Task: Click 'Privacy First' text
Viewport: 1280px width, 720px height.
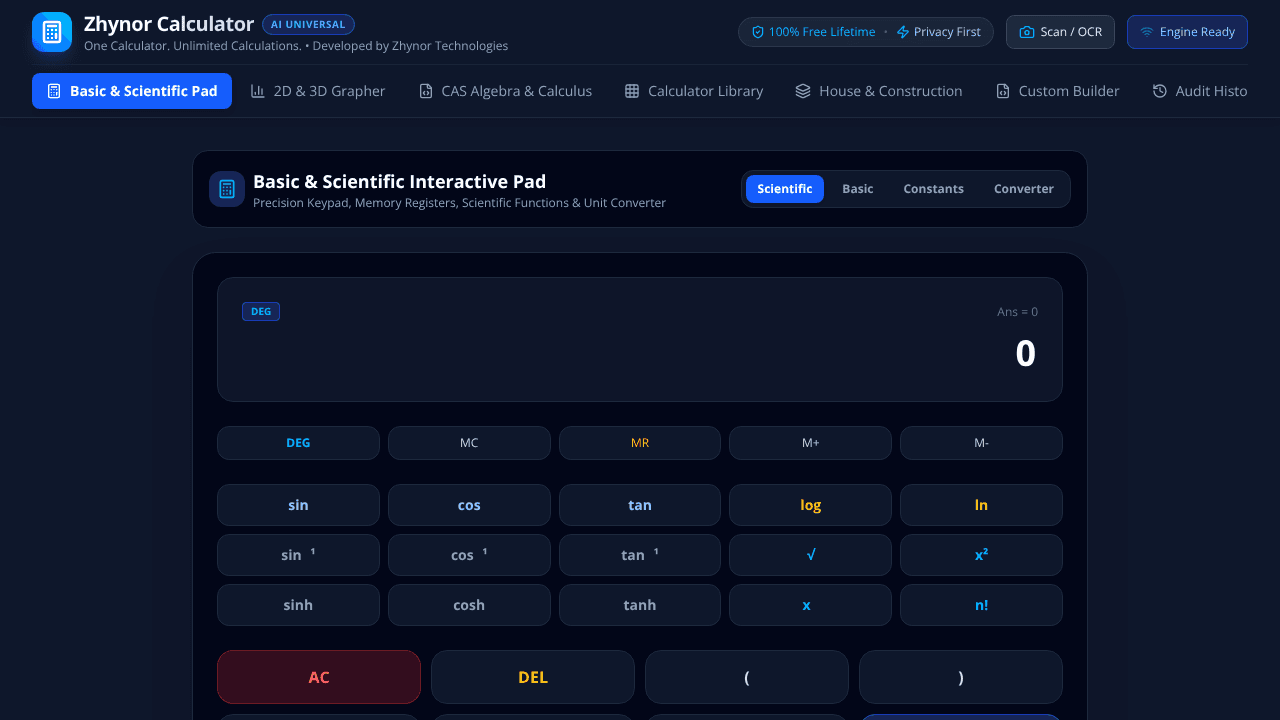Action: pyautogui.click(x=947, y=32)
